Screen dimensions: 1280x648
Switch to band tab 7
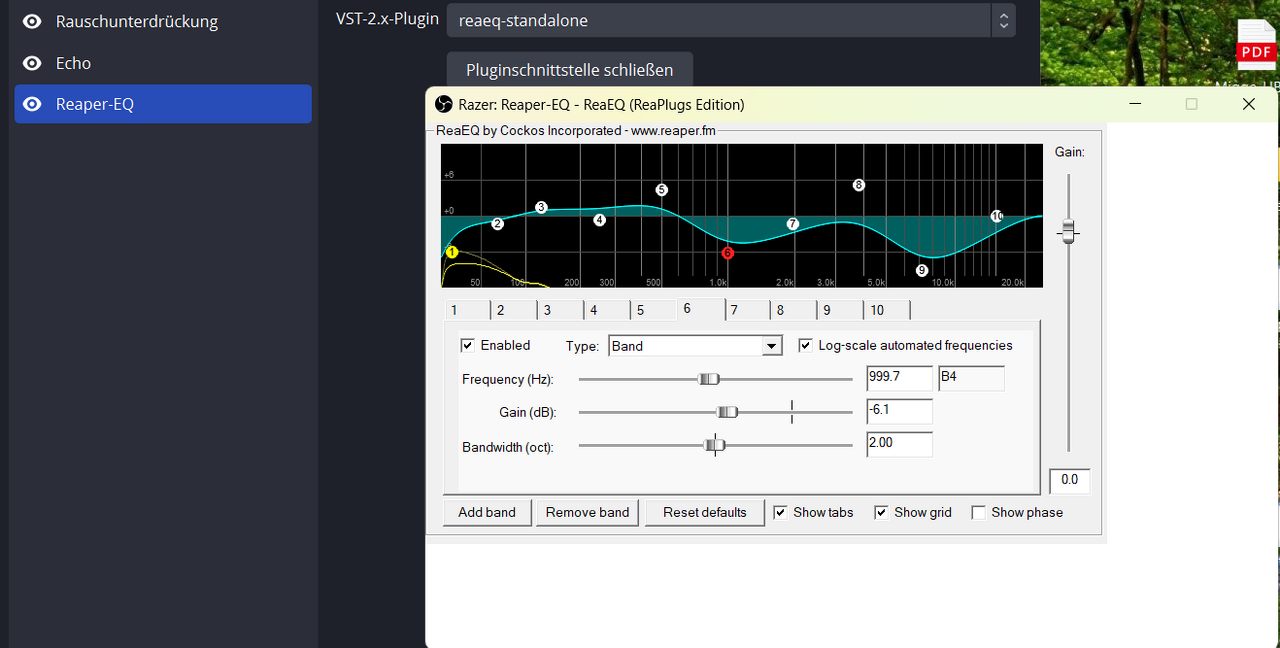[x=746, y=310]
